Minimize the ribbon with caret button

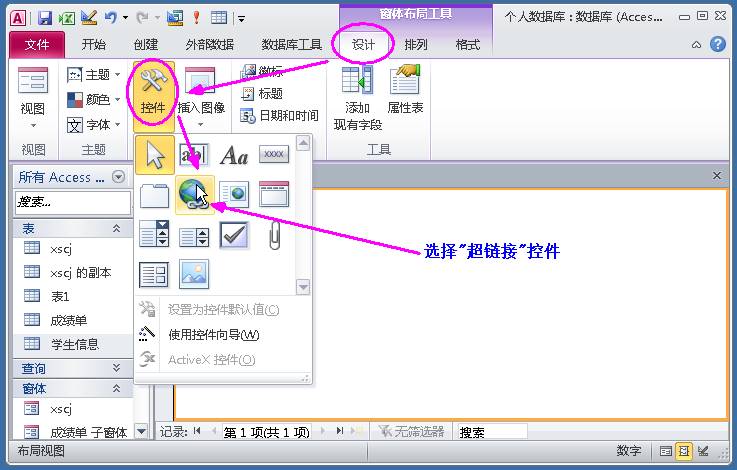[x=696, y=45]
